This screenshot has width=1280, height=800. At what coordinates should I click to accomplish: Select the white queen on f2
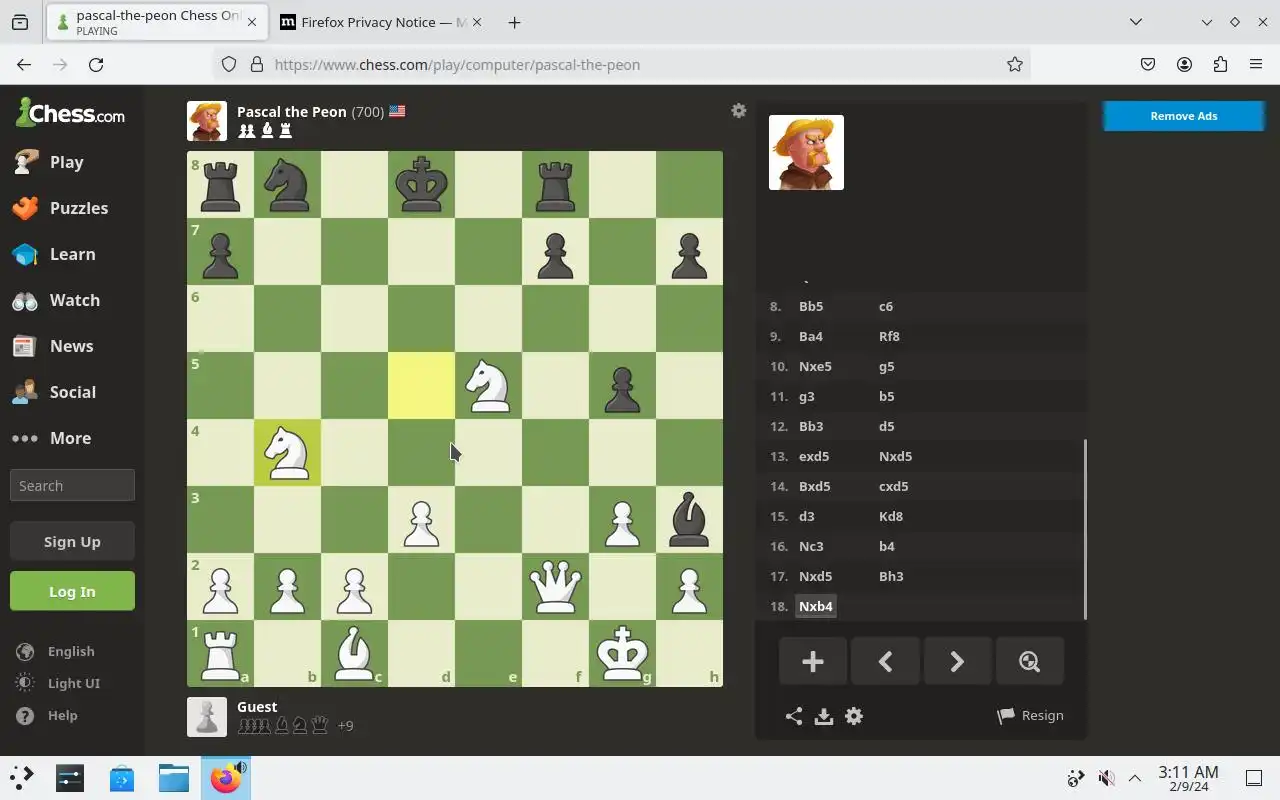pos(555,586)
